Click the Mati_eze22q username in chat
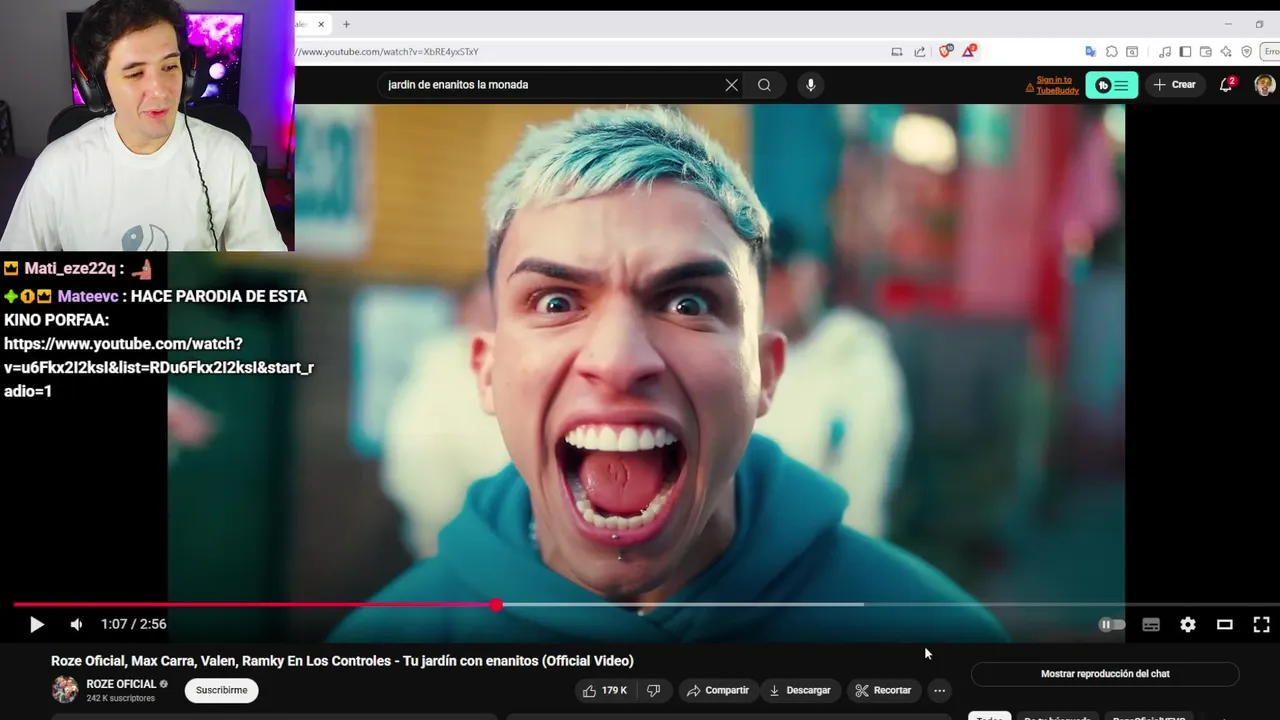1280x720 pixels. 72,268
